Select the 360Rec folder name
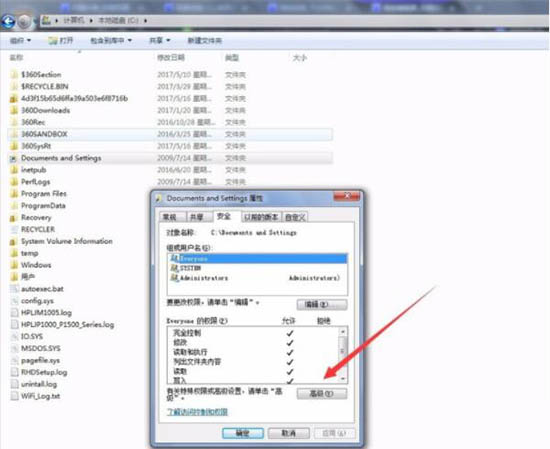Screen dimensions: 550x449 33,122
